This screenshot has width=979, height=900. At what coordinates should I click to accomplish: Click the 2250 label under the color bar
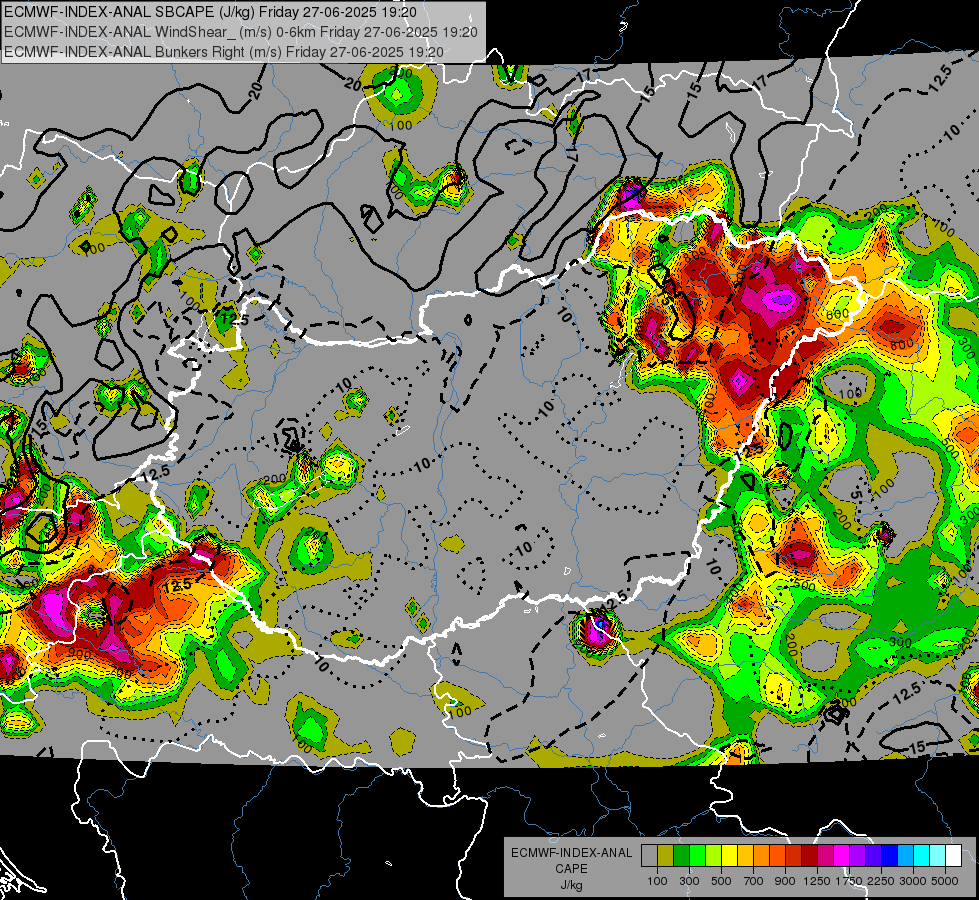881,881
